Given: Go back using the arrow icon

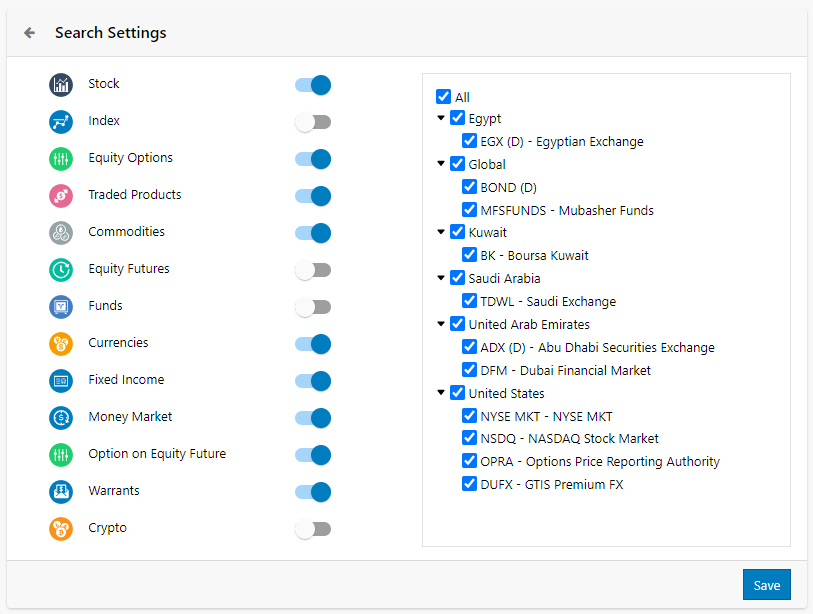Looking at the screenshot, I should pyautogui.click(x=30, y=33).
